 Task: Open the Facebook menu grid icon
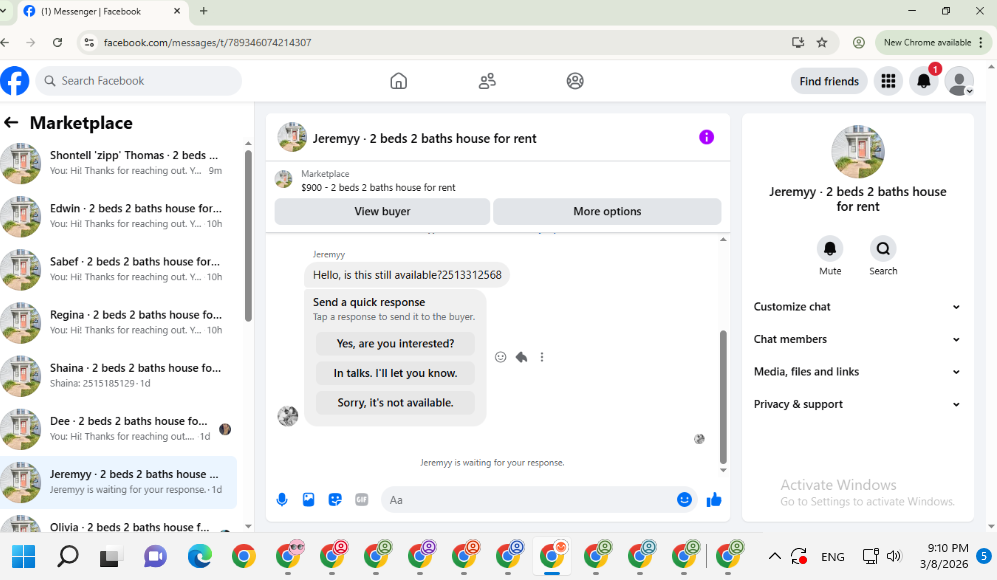pyautogui.click(x=888, y=81)
